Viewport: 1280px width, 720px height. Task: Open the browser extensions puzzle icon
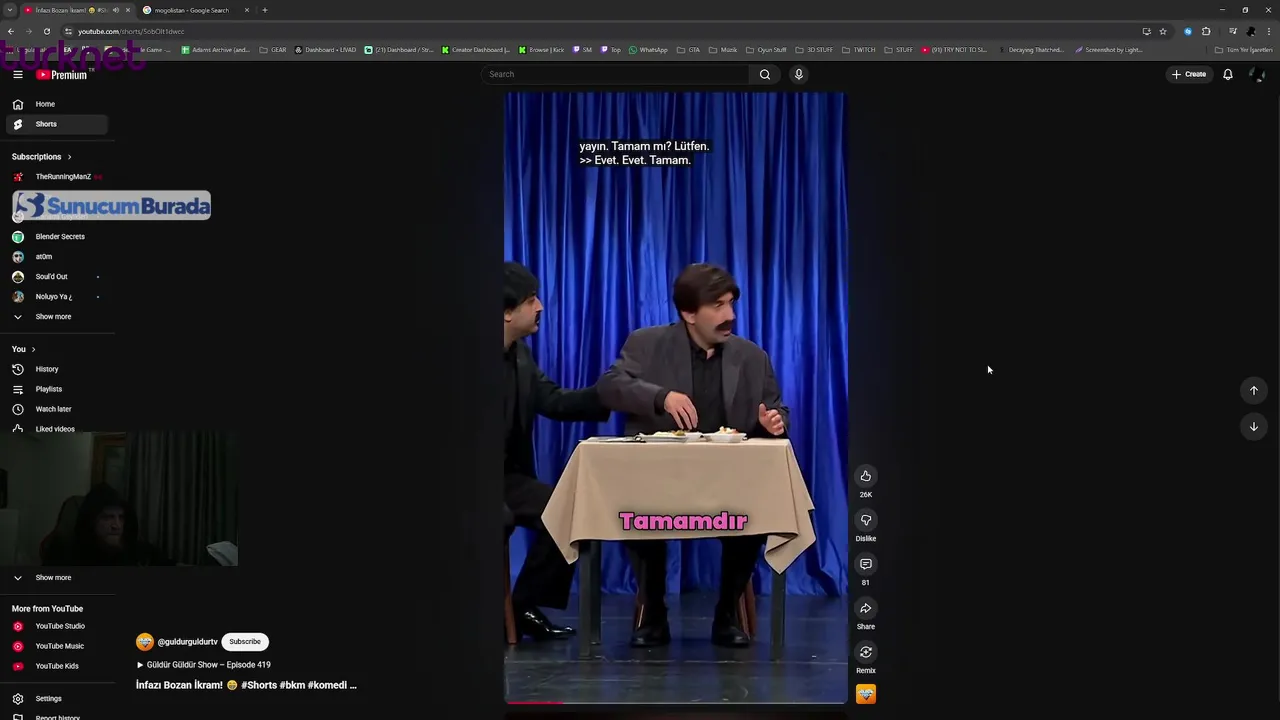1206,31
